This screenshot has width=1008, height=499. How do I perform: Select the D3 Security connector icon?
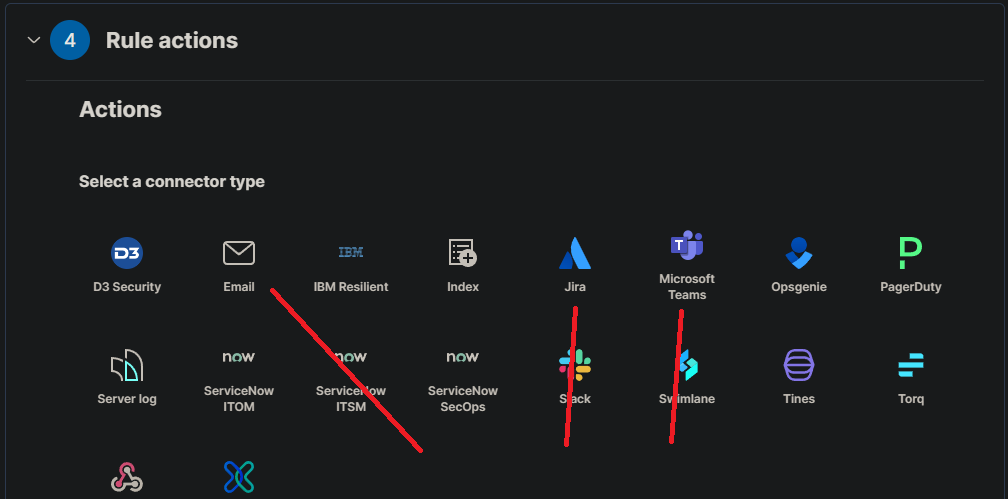[x=127, y=253]
